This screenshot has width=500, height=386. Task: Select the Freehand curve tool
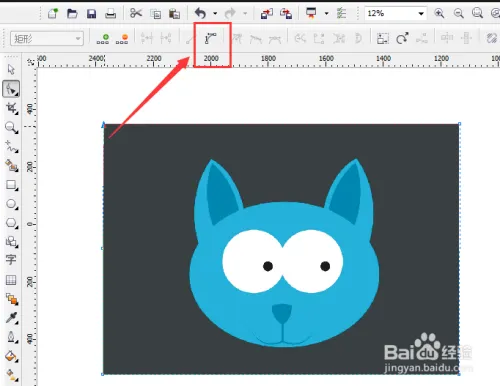pos(12,146)
